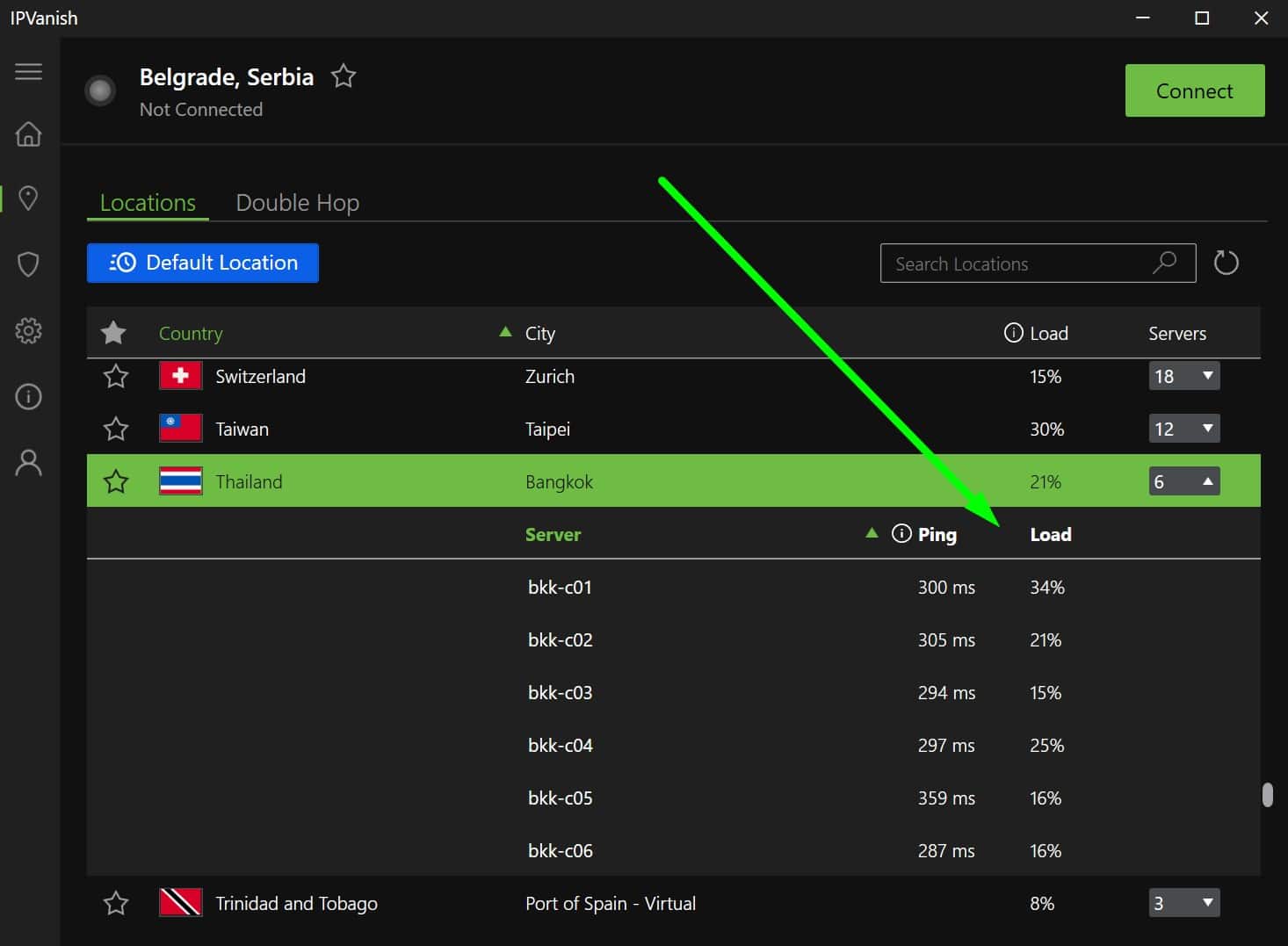Select server bkk-c02
This screenshot has width=1288, height=946.
click(561, 640)
